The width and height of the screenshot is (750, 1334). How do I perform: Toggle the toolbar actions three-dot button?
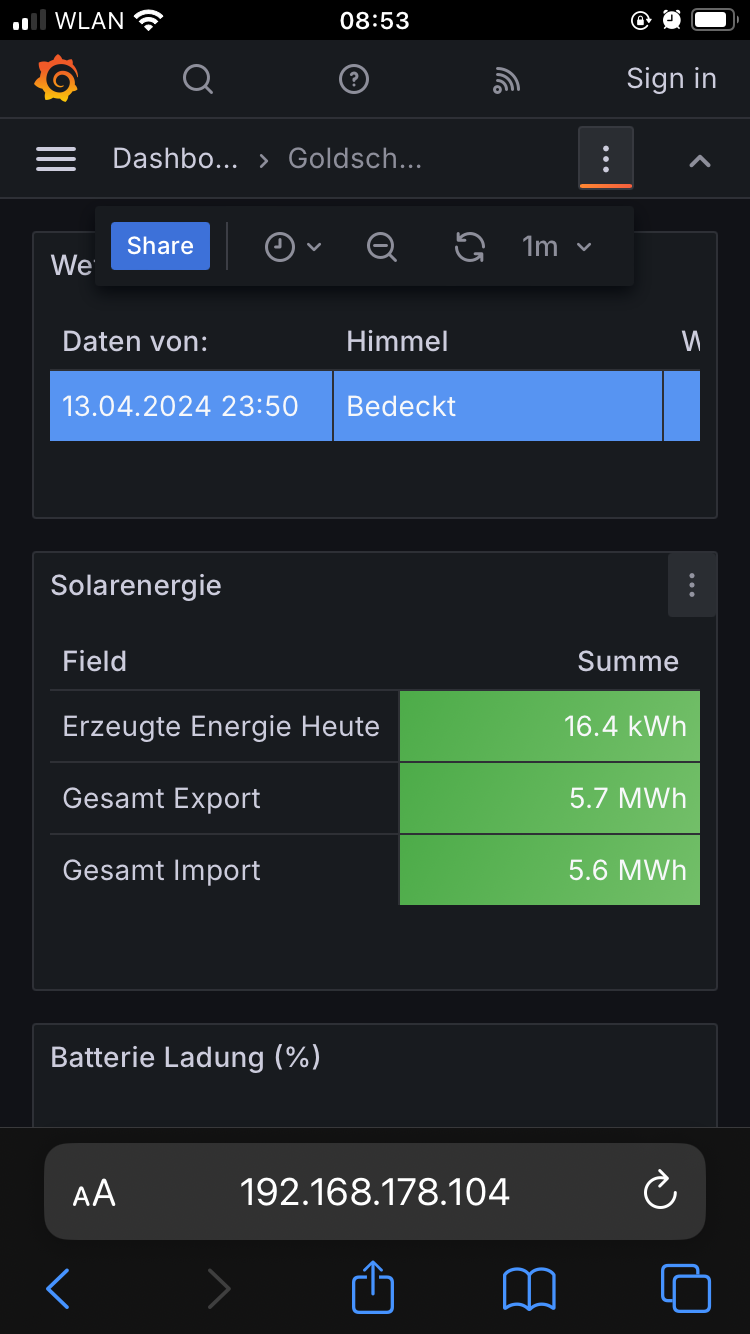[605, 158]
